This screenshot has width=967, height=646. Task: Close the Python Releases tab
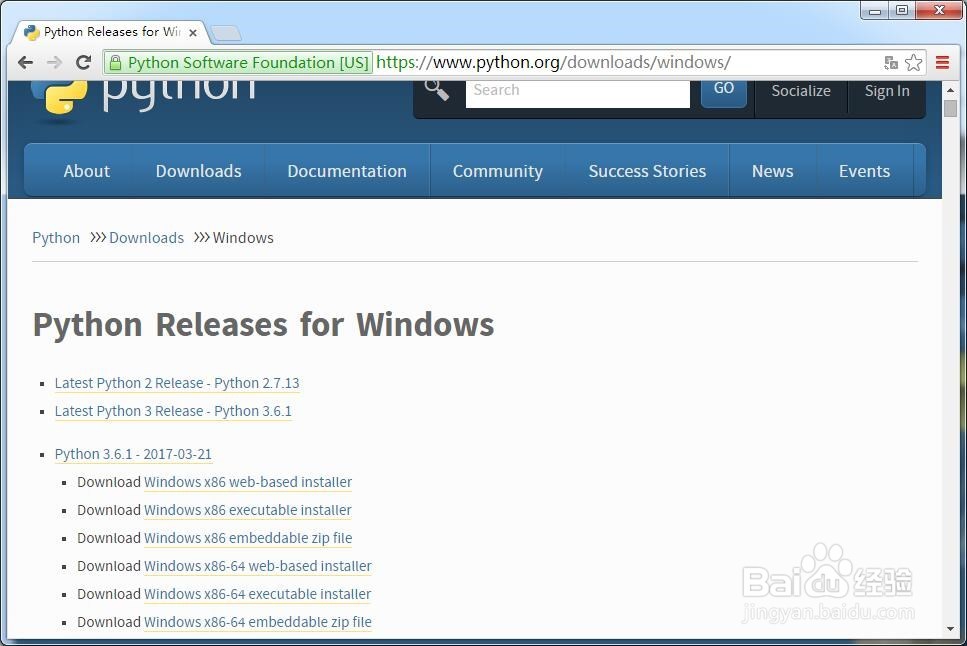click(x=193, y=33)
